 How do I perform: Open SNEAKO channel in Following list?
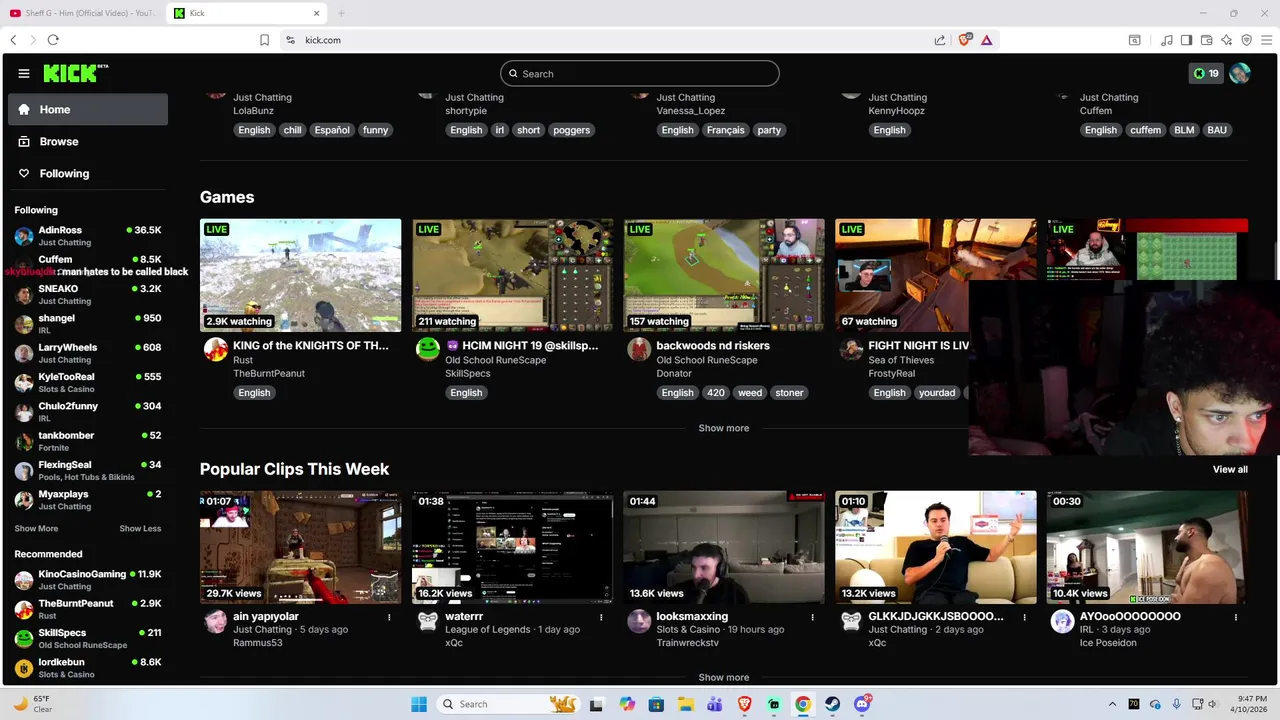(88, 294)
